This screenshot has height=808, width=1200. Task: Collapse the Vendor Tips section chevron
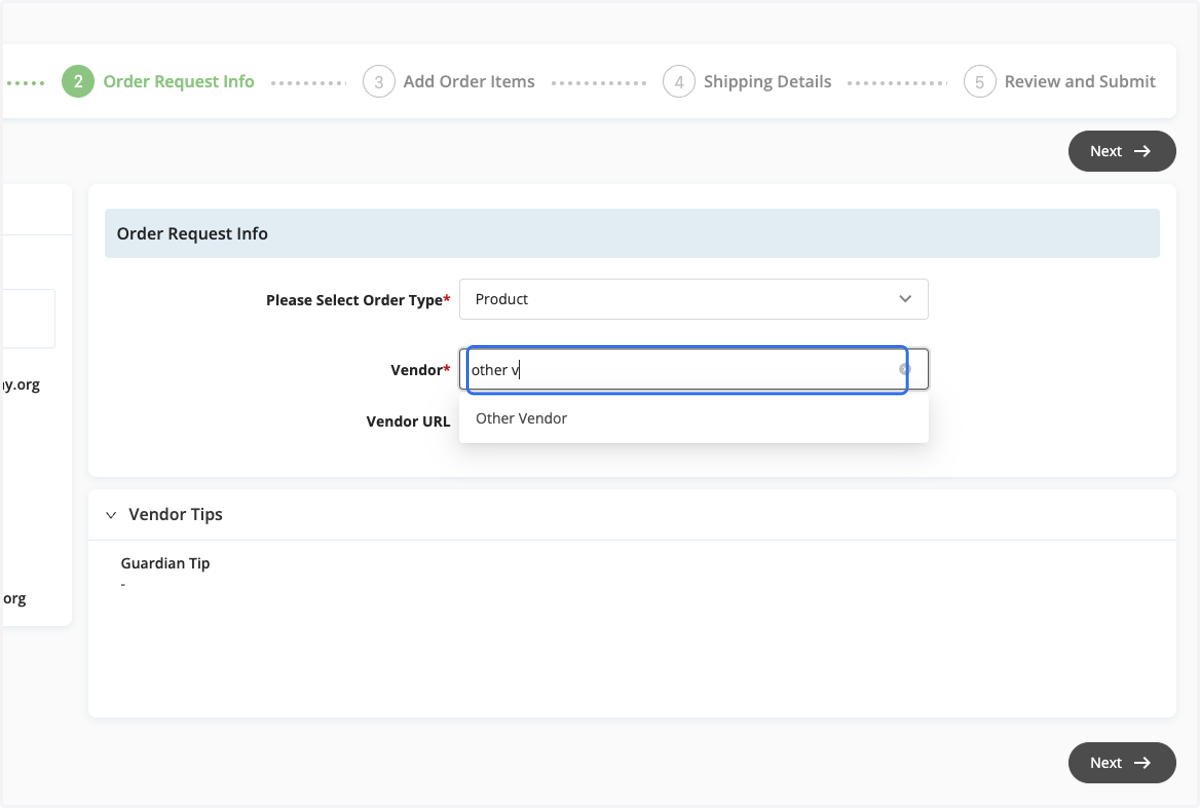pos(111,515)
